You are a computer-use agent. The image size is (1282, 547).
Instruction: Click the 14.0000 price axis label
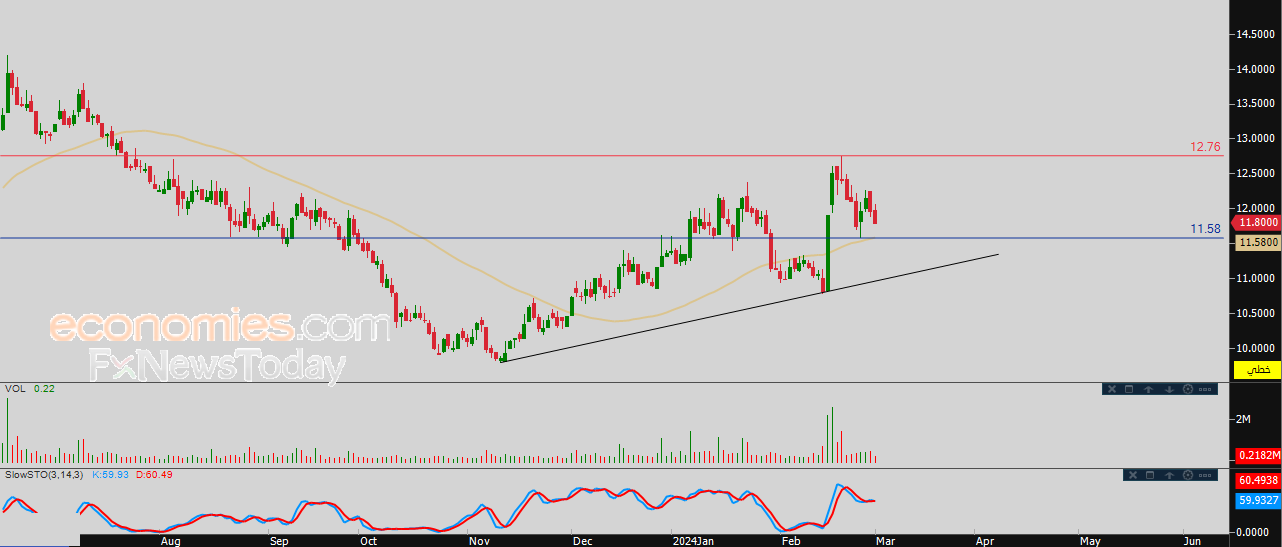(1255, 69)
